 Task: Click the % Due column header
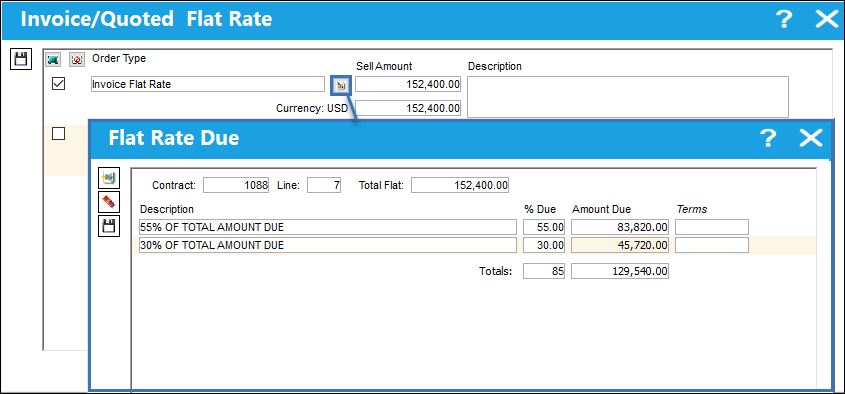tap(539, 209)
